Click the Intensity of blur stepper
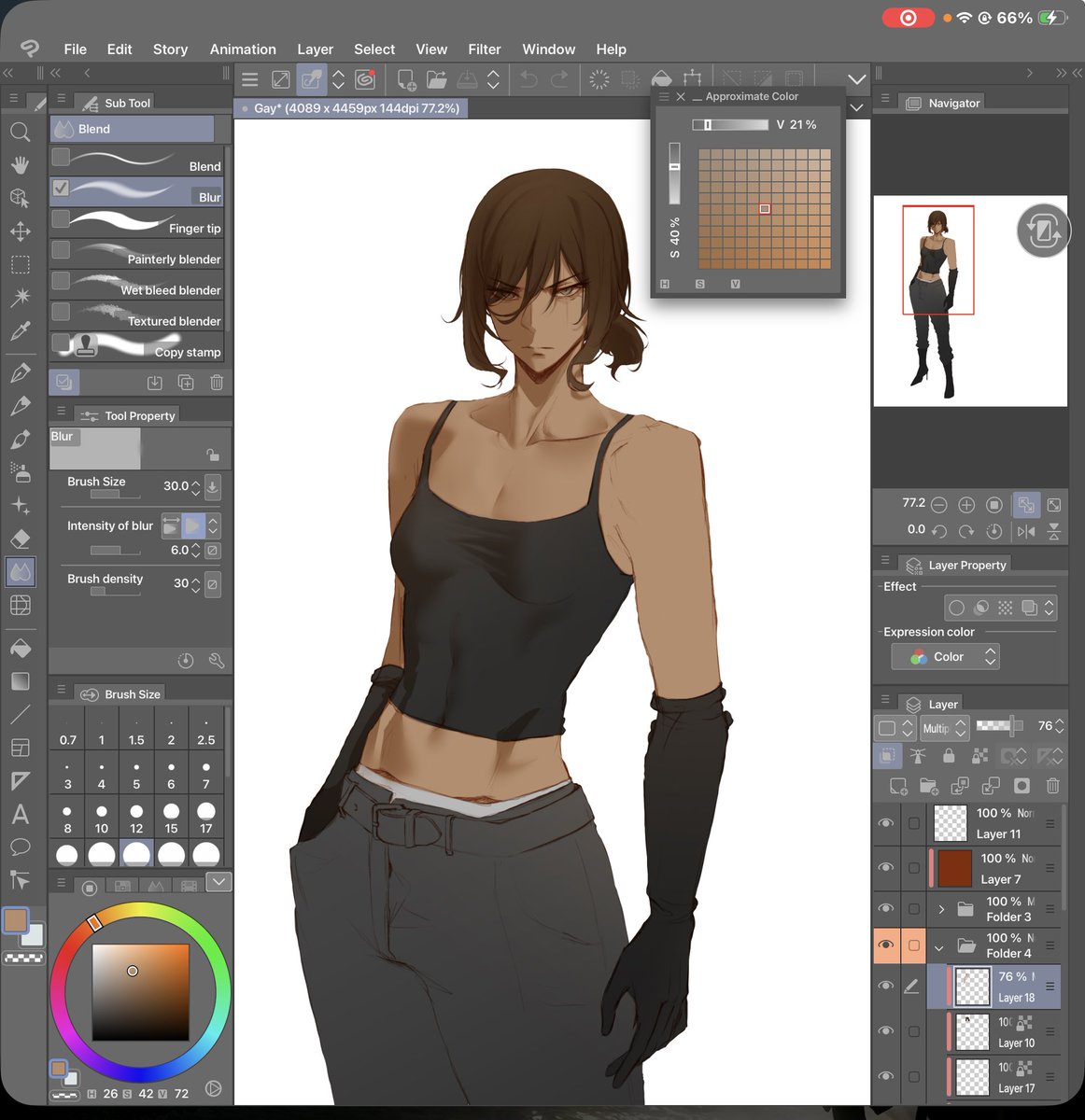 tap(195, 551)
